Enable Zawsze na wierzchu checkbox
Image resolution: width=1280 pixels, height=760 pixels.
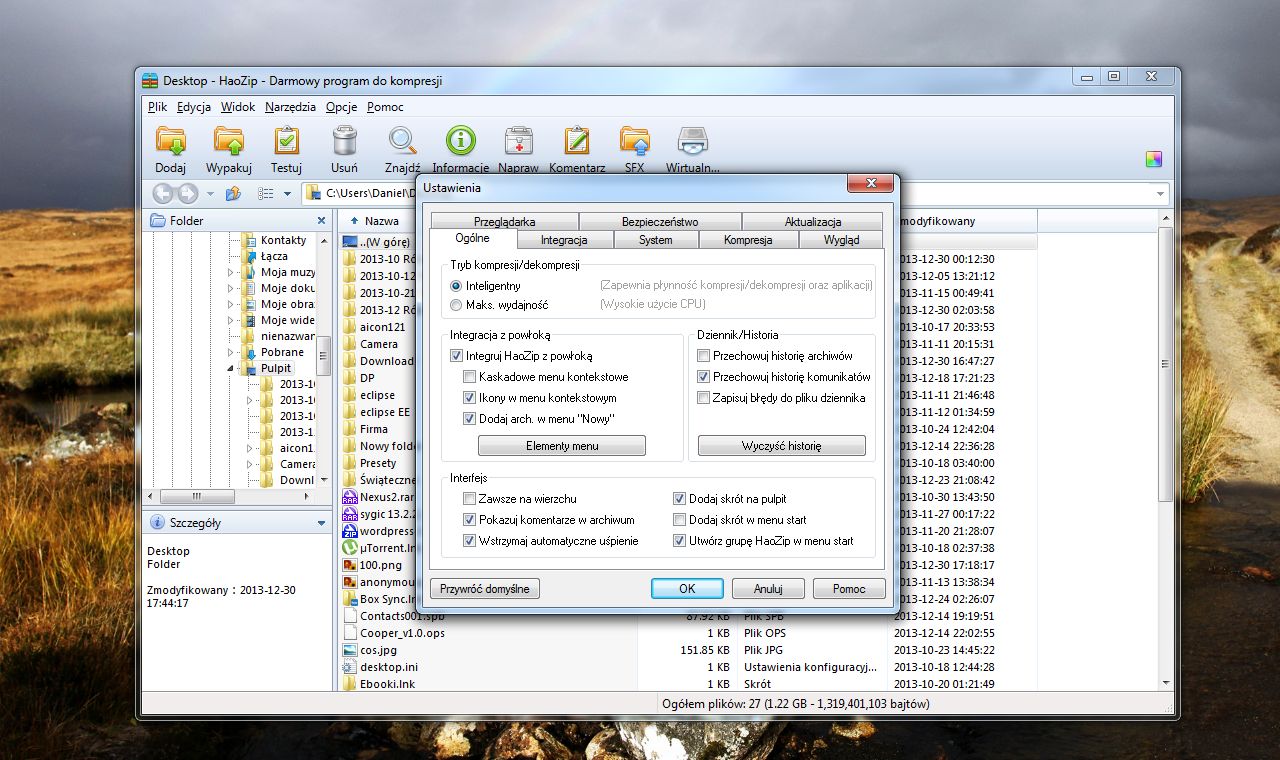(470, 499)
